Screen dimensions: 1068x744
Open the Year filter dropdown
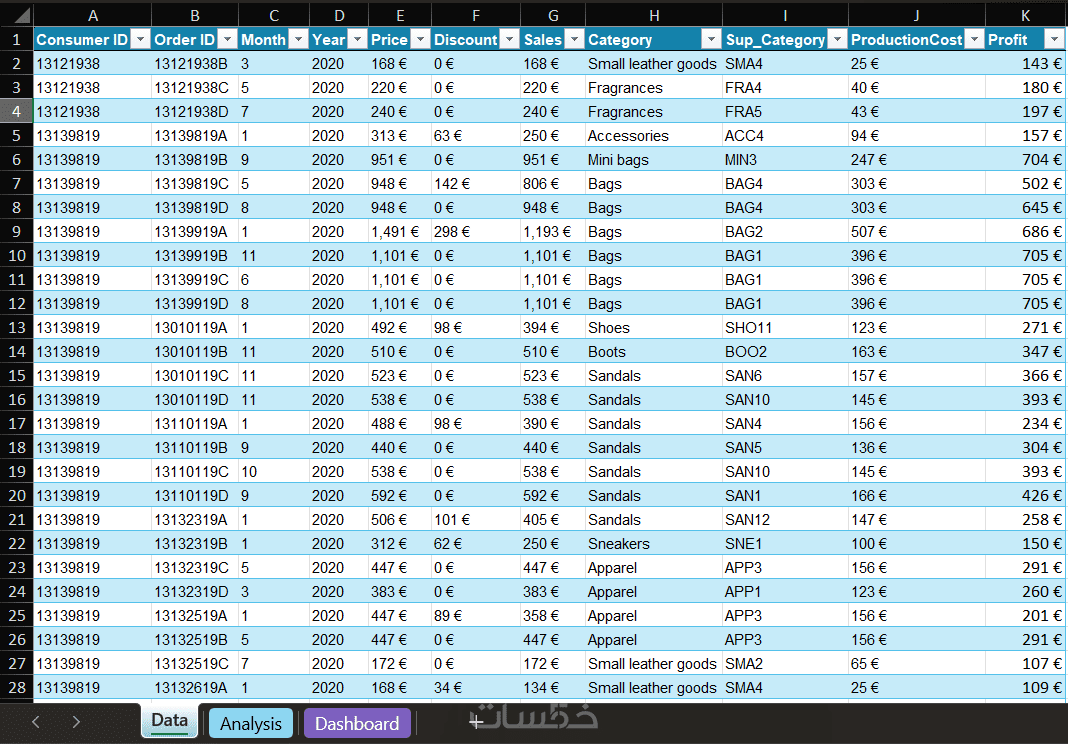(x=358, y=40)
